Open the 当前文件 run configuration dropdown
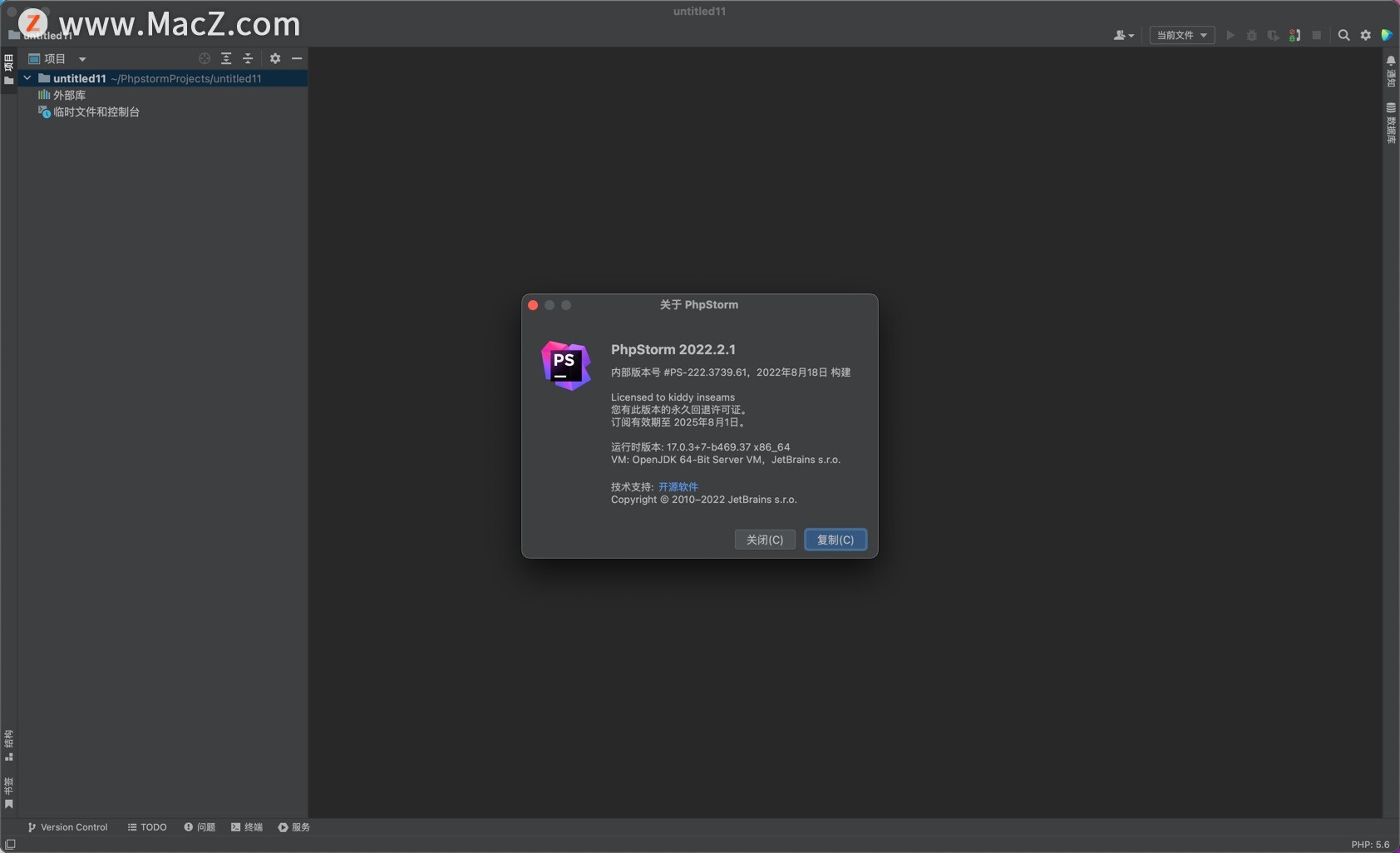 (1181, 35)
